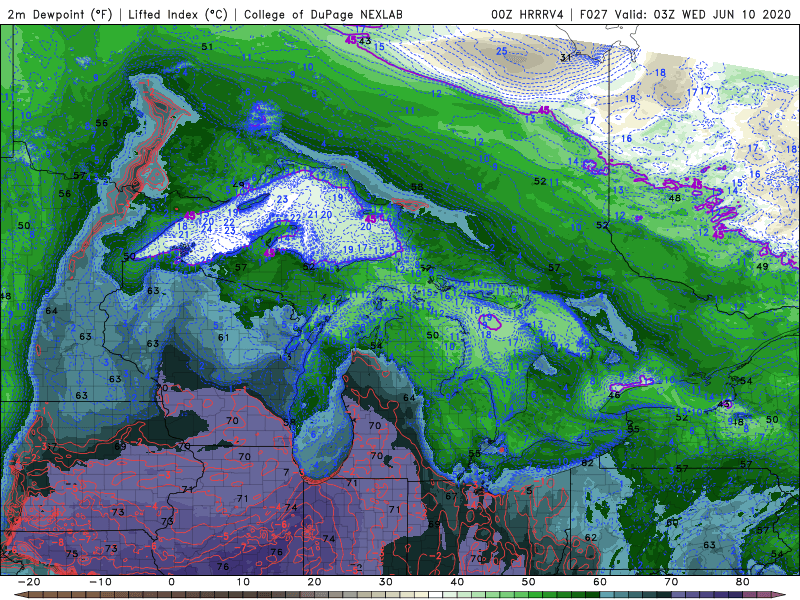800x600 pixels.
Task: Click the blue lifted index value '25'
Action: click(502, 51)
